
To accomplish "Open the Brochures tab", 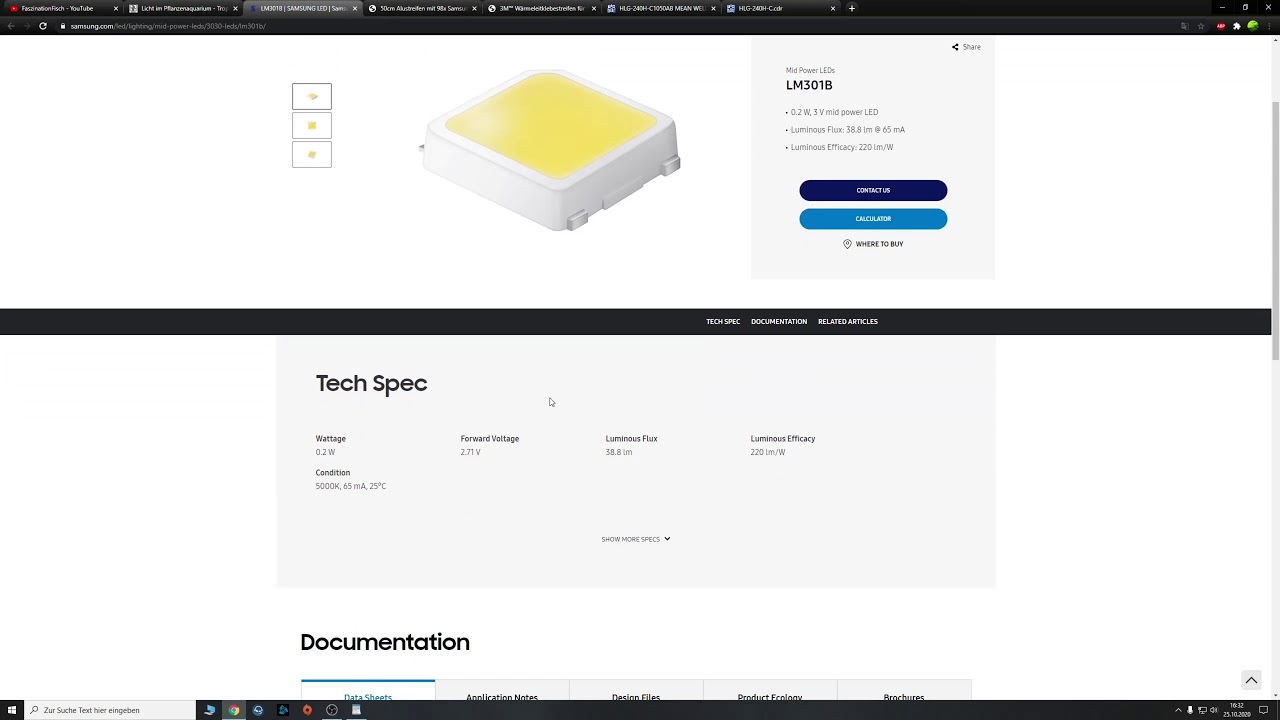I will click(x=904, y=691).
